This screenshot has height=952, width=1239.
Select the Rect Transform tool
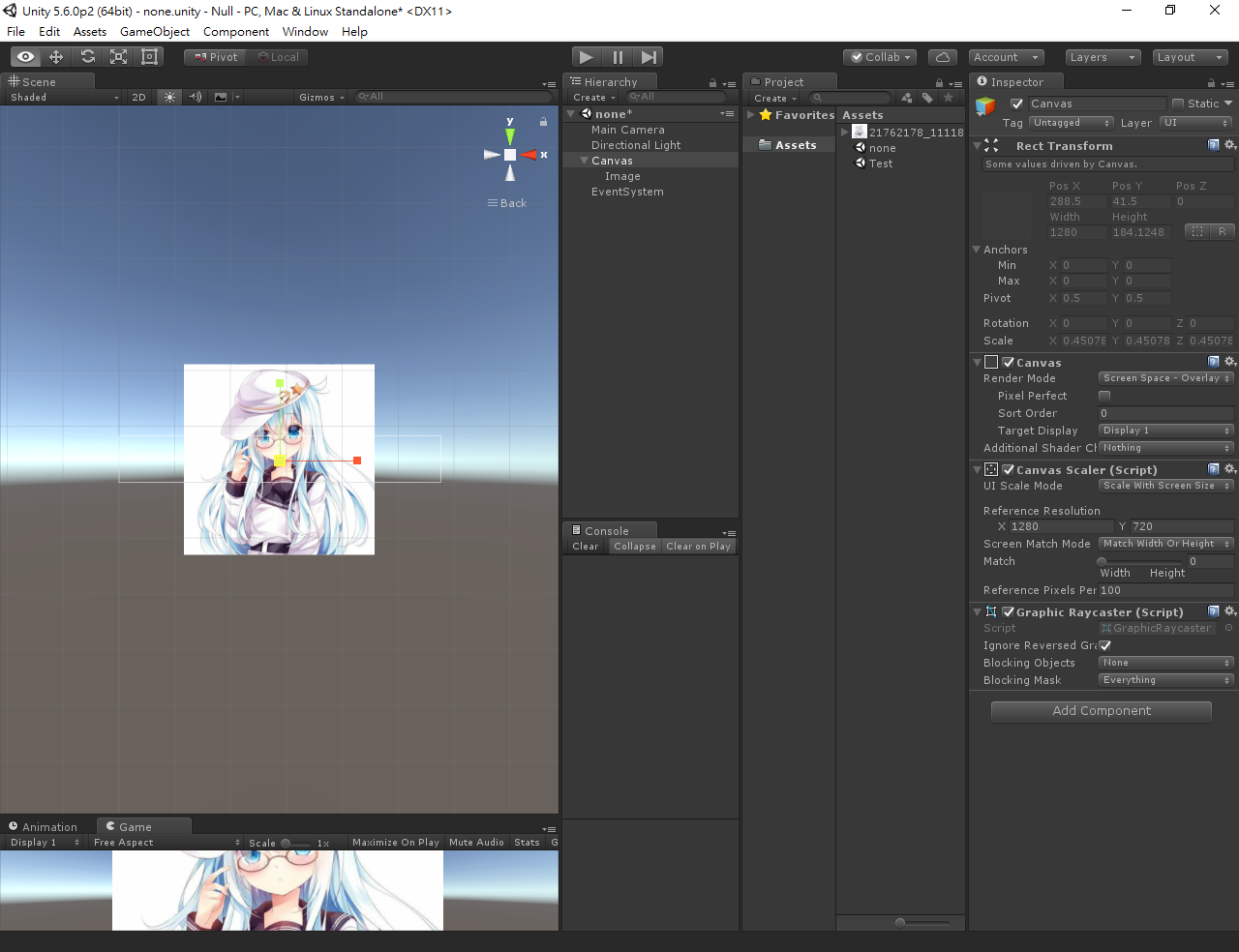click(149, 57)
